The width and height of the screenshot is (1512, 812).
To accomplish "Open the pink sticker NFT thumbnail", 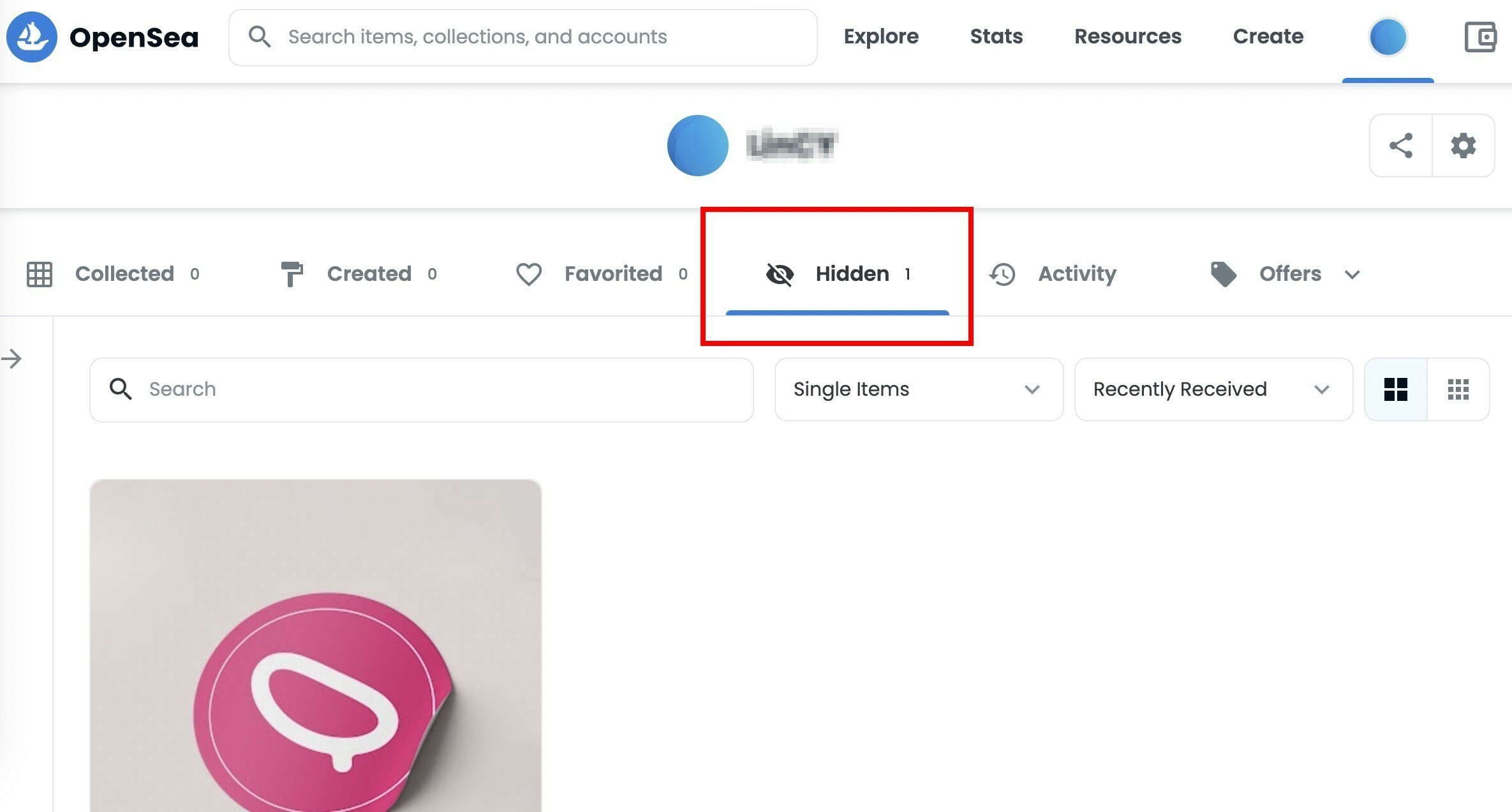I will tap(316, 645).
